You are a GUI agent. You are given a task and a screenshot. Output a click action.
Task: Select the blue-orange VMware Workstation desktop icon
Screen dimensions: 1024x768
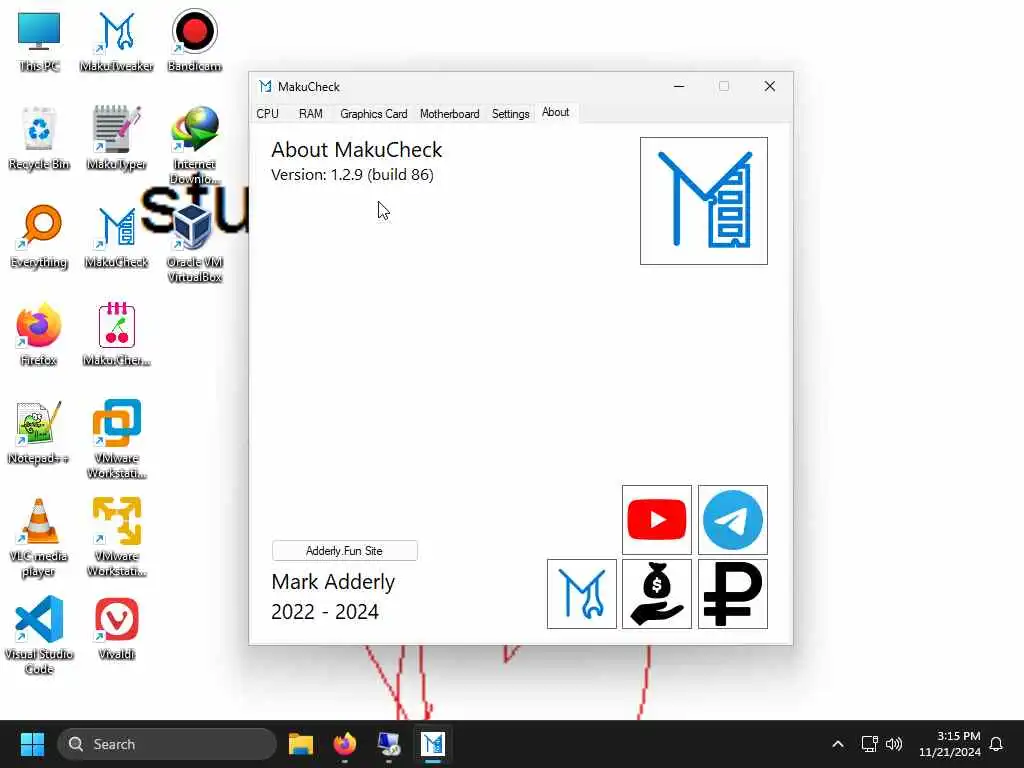[x=117, y=439]
